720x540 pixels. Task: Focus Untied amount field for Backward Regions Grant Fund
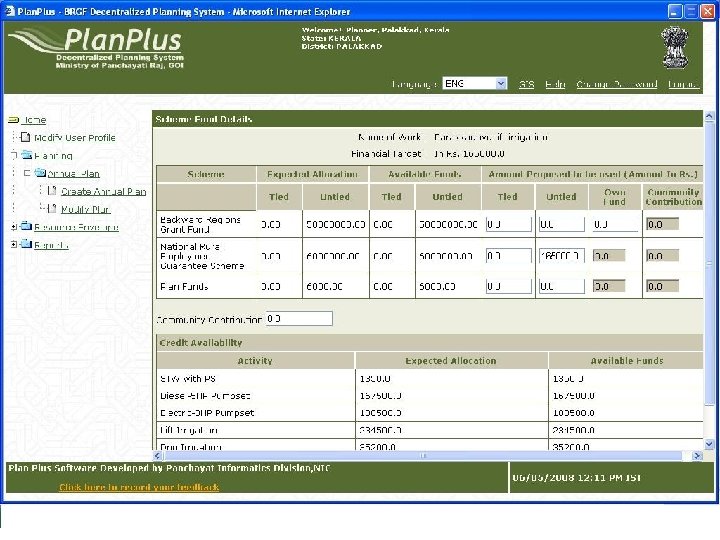coord(561,224)
